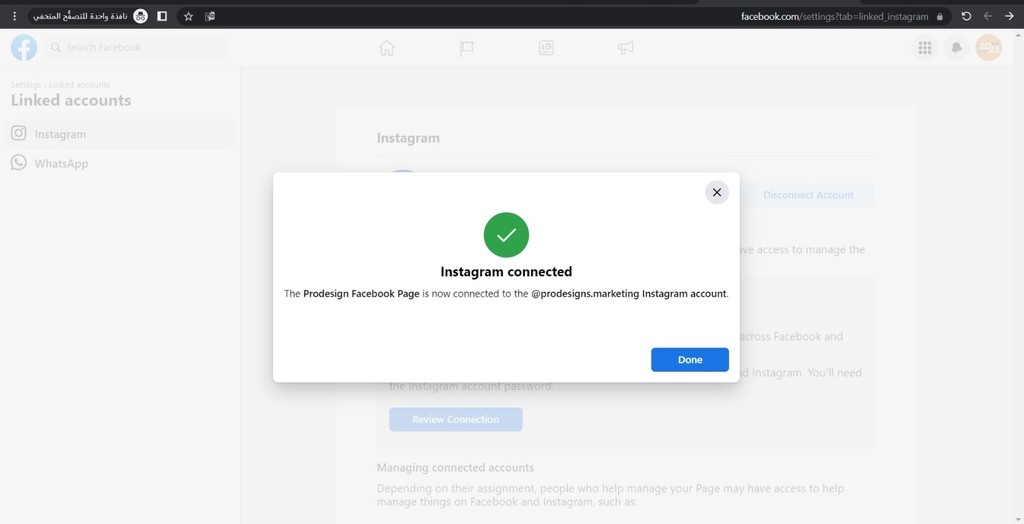Click the Facebook logo

tap(24, 47)
